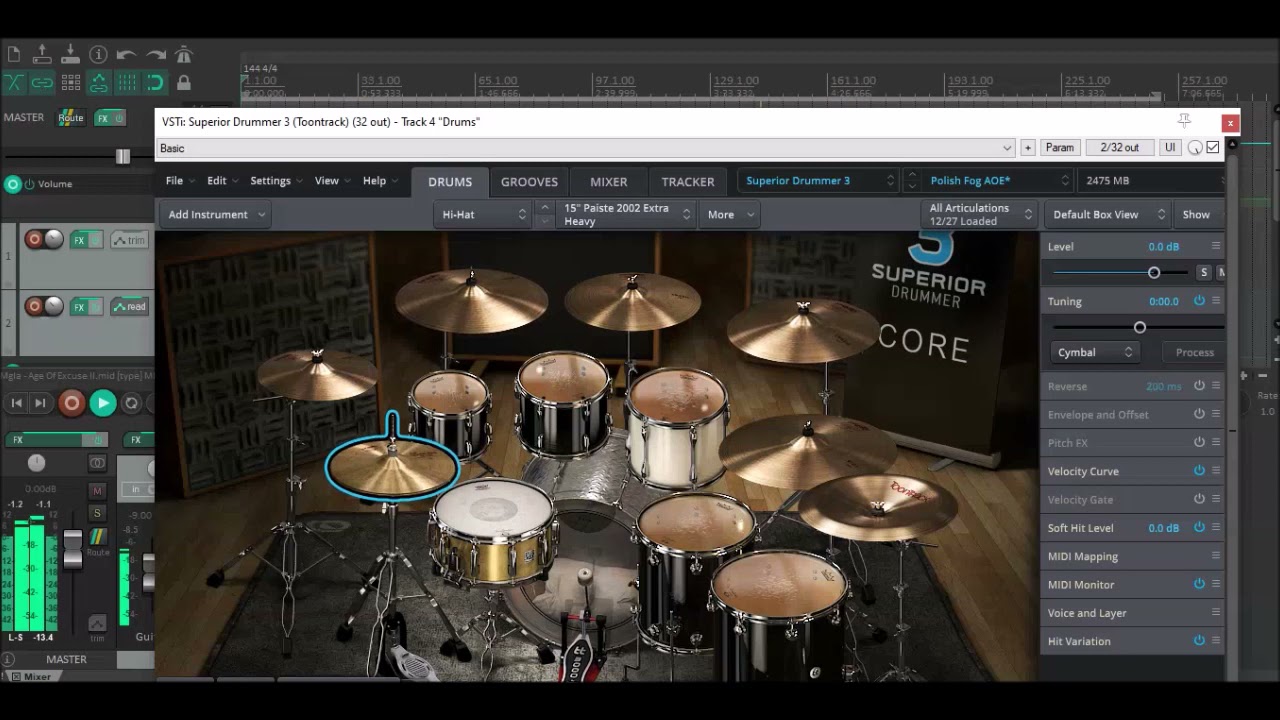Click the Process button
The width and height of the screenshot is (1280, 720).
click(1194, 352)
